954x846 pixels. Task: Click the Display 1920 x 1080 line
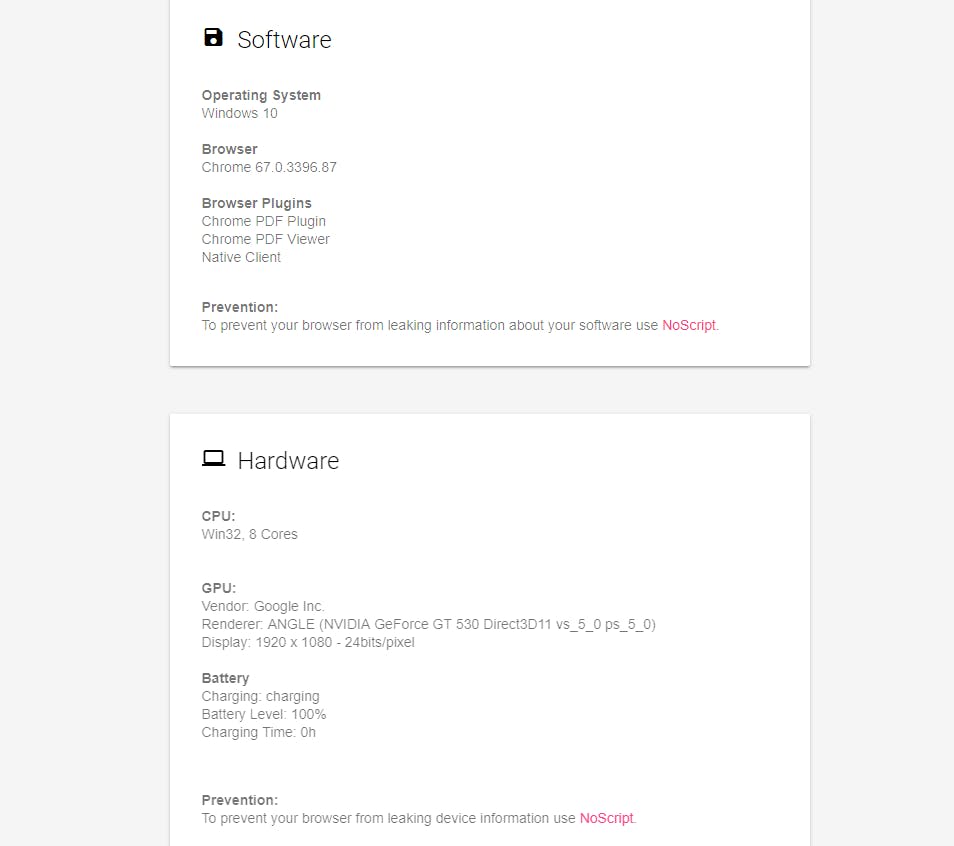coord(308,642)
